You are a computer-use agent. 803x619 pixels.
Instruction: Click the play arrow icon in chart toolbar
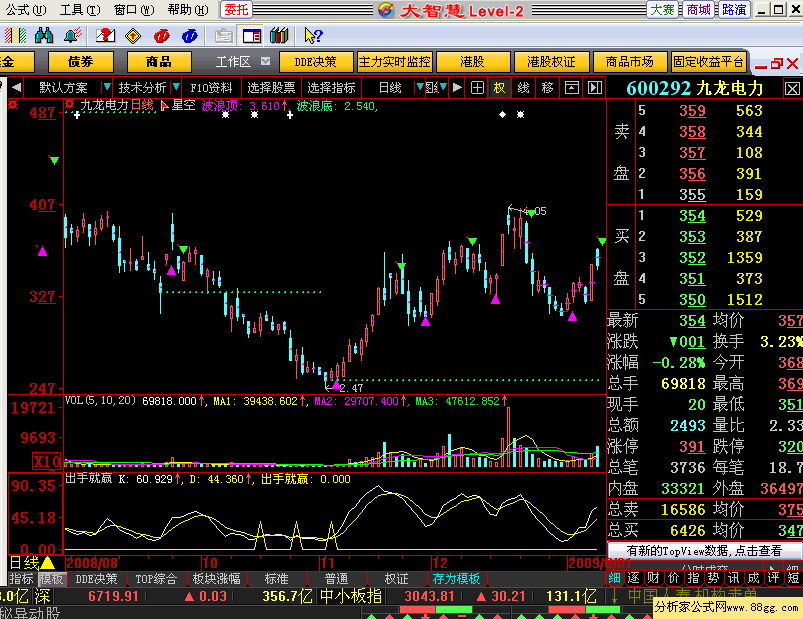pos(457,88)
